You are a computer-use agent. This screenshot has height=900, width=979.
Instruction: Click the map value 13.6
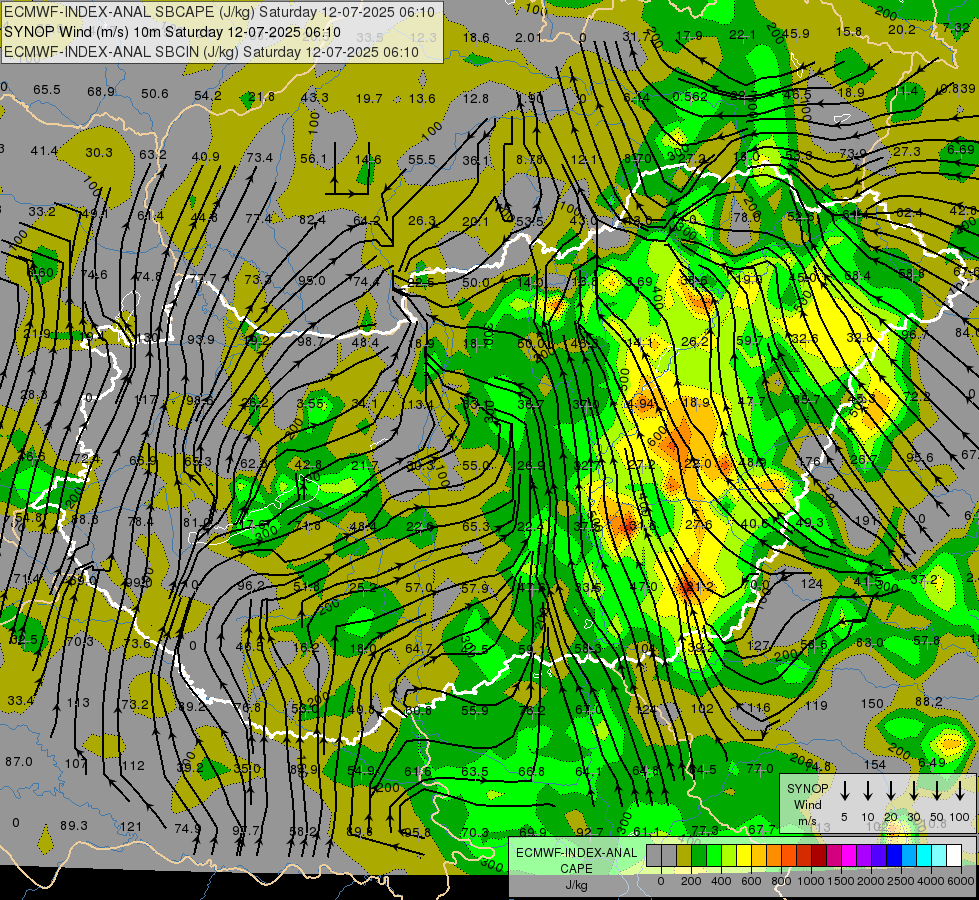click(422, 98)
